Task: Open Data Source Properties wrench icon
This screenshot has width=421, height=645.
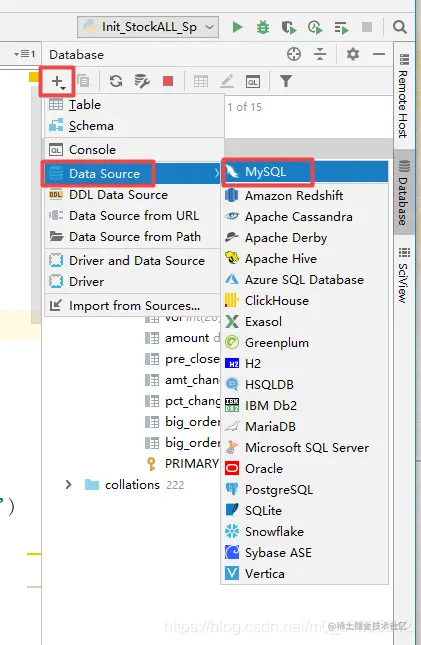Action: coord(142,81)
